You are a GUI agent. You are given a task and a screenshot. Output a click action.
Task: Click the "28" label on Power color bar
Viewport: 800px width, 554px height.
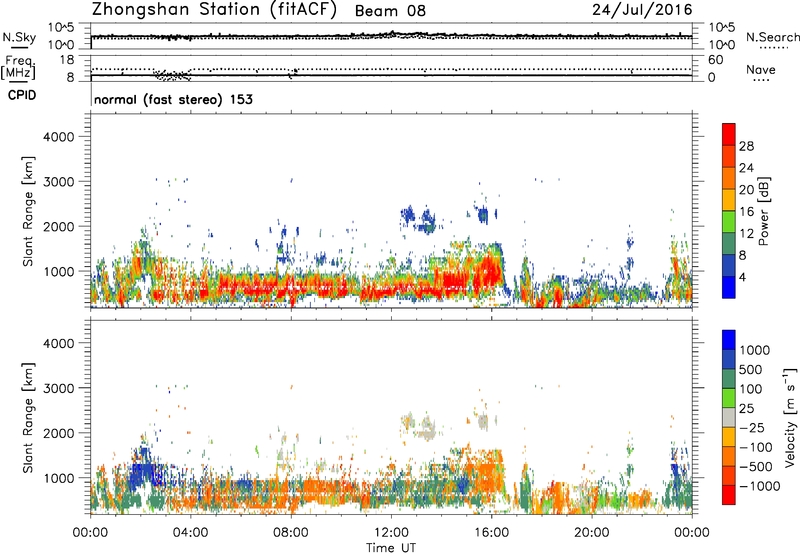746,146
